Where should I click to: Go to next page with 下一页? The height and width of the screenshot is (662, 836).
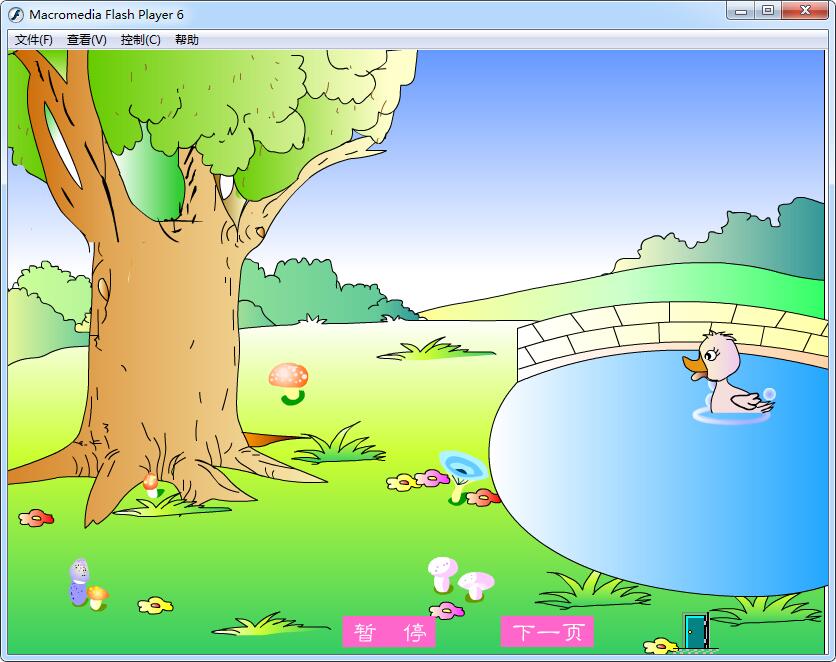(547, 632)
